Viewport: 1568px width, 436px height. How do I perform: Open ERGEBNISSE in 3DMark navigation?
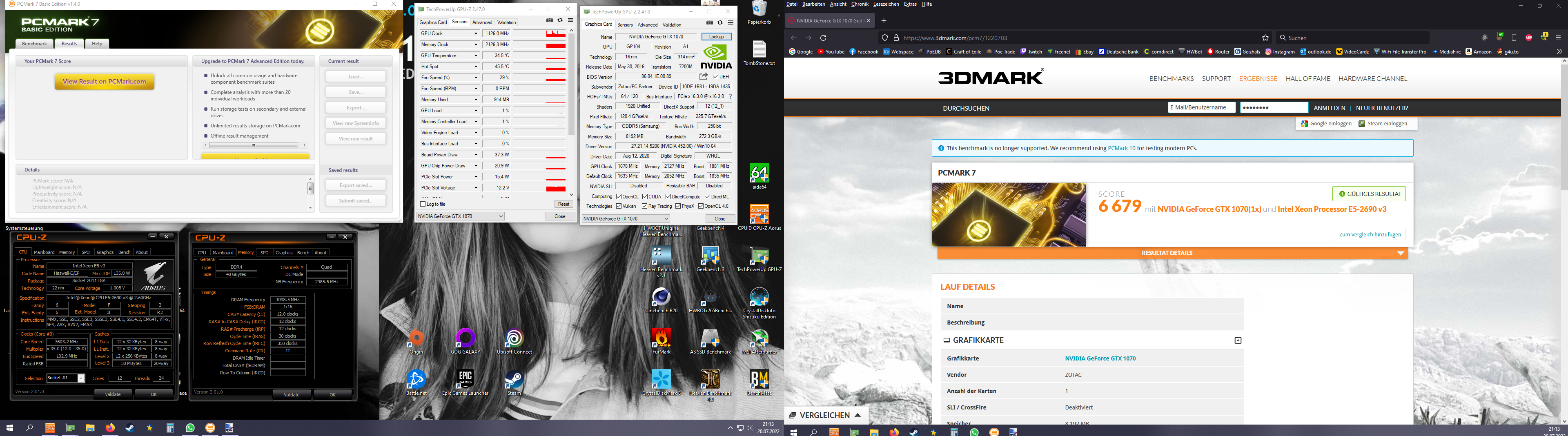click(1258, 78)
